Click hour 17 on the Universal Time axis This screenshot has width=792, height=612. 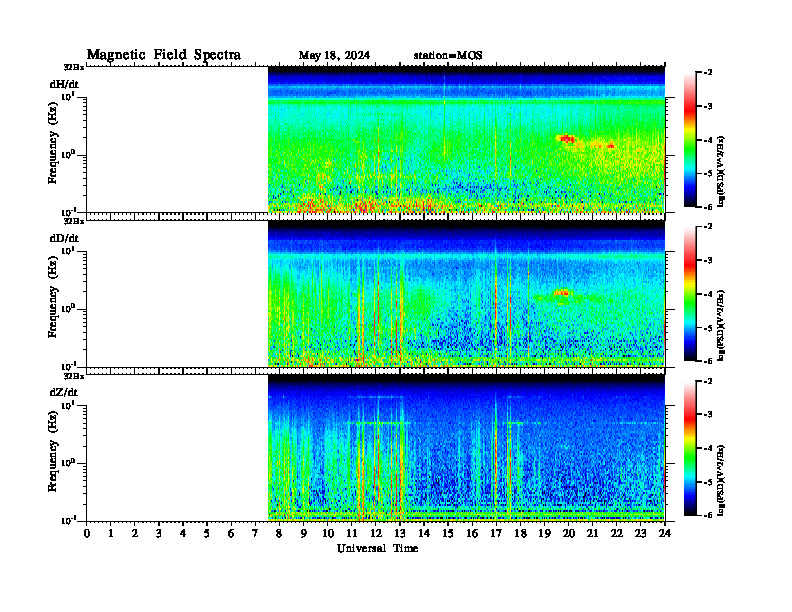tap(496, 534)
